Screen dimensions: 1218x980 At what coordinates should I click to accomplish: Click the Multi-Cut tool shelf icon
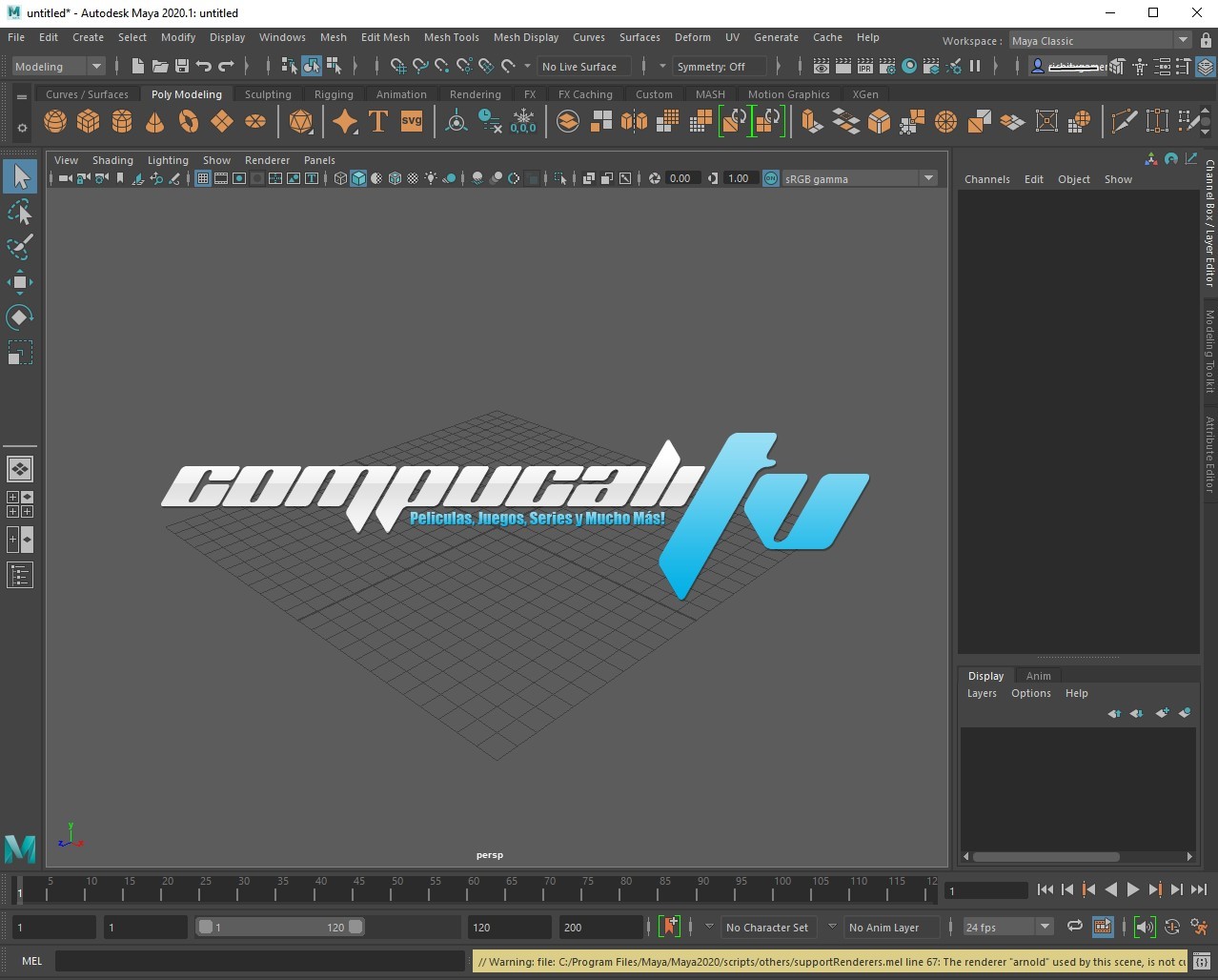point(1125,121)
